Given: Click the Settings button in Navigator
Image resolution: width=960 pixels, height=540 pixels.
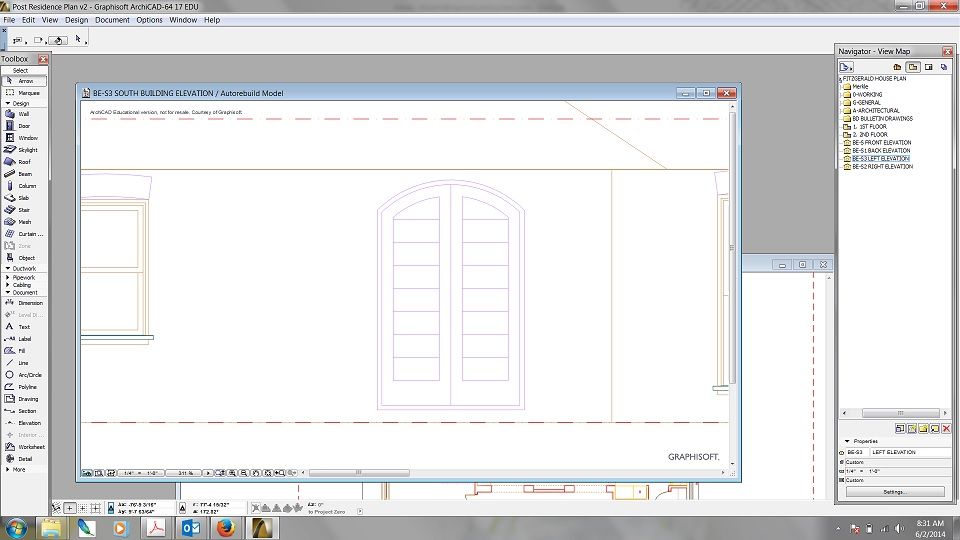Looking at the screenshot, I should pos(894,492).
